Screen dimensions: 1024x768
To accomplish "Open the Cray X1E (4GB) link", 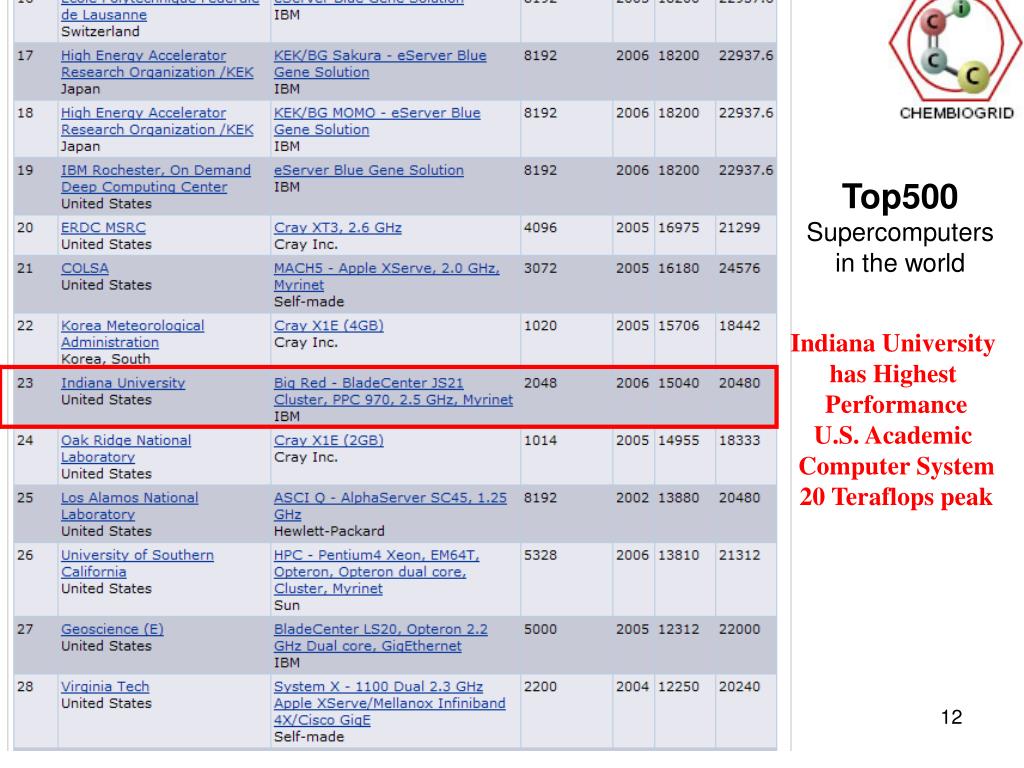I will click(328, 326).
